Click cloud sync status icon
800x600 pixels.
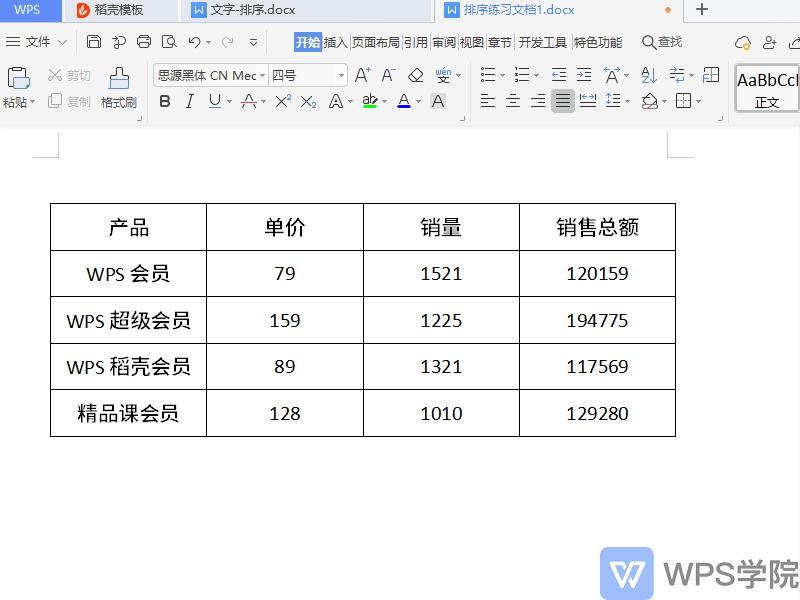pos(742,43)
